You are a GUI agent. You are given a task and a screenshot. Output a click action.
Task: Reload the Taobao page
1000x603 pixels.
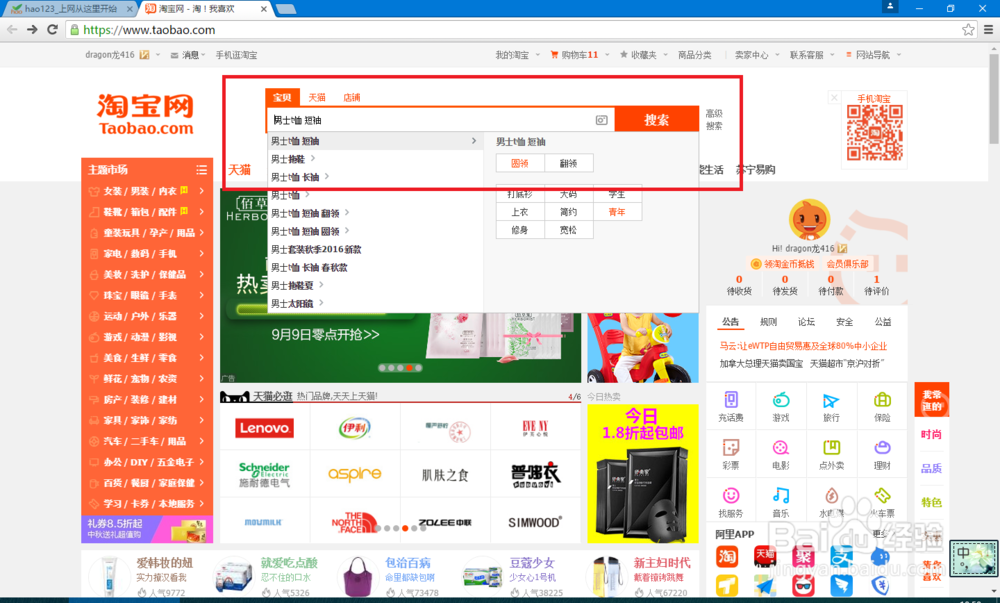click(x=53, y=29)
